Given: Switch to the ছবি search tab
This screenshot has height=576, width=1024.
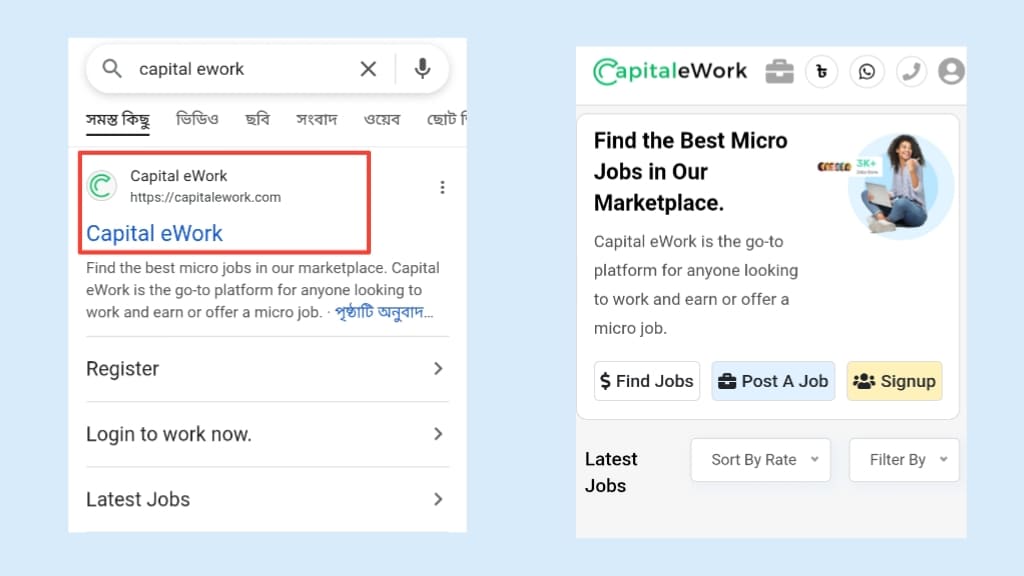Looking at the screenshot, I should click(x=257, y=119).
